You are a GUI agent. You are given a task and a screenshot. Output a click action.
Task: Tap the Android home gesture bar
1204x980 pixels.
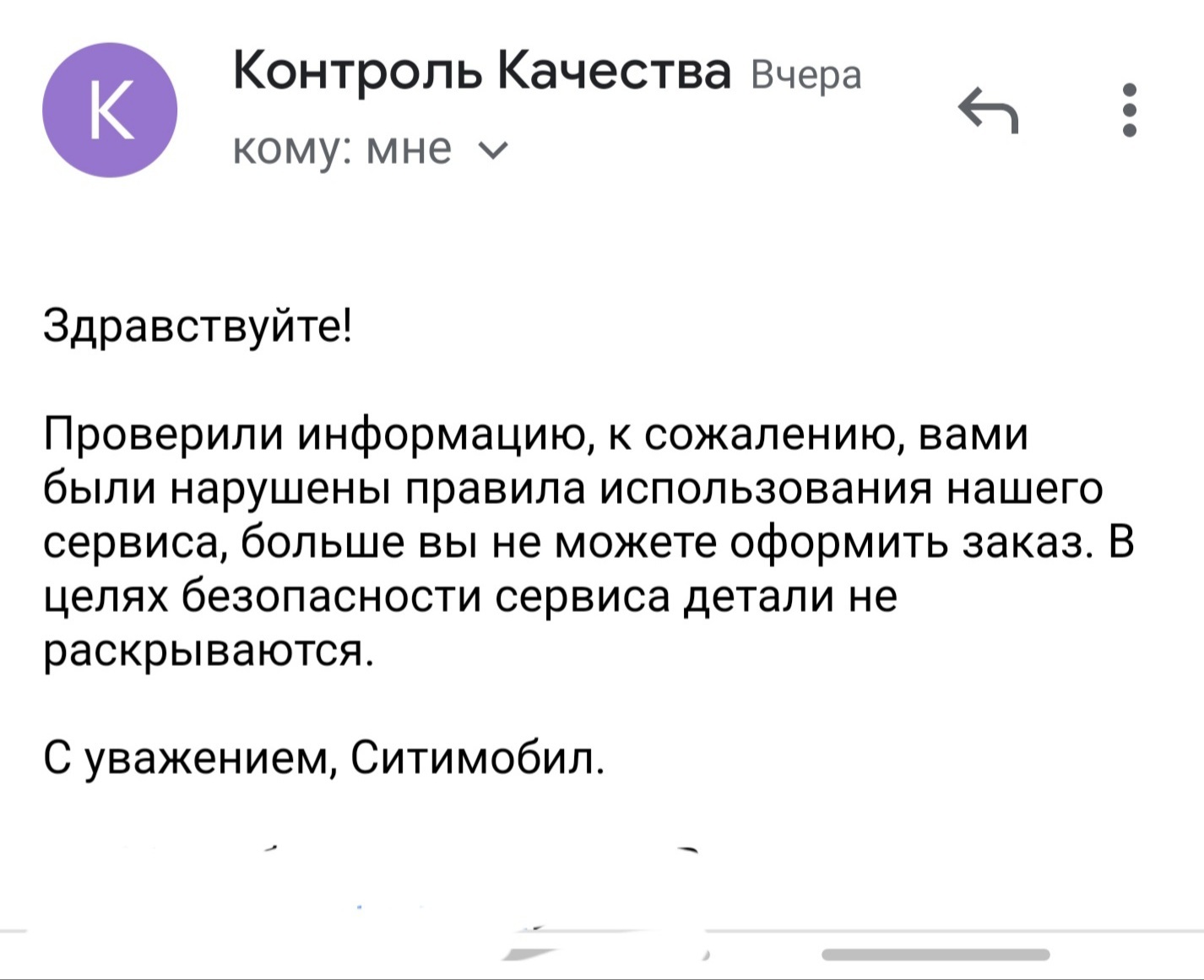(936, 955)
